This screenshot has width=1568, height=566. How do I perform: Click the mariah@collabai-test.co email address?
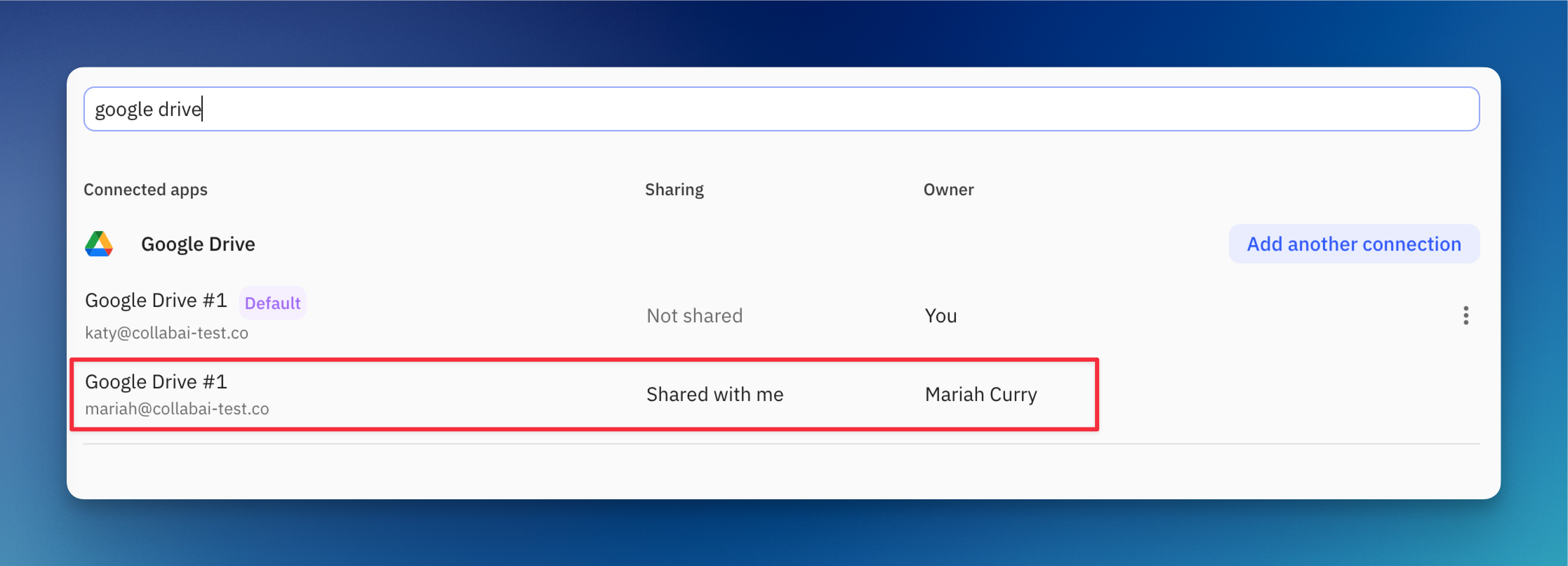[x=177, y=409]
